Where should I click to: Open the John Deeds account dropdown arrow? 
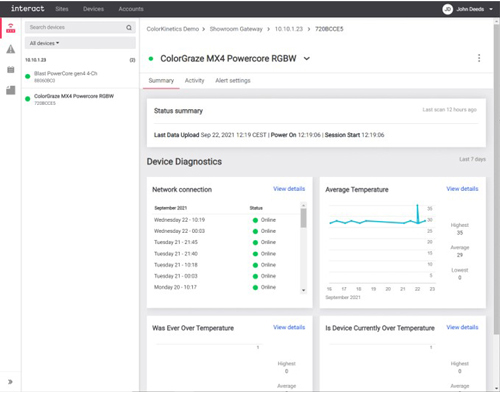[491, 9]
